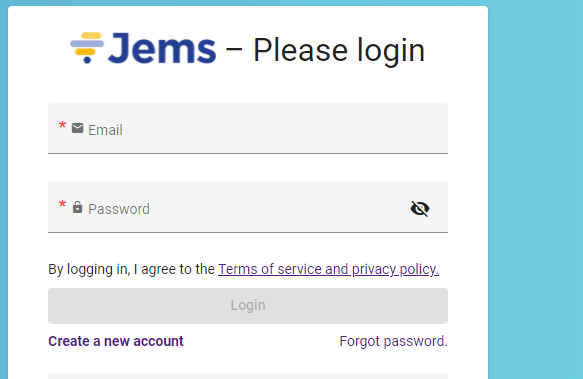The image size is (583, 379).
Task: Open Terms of service and privacy policy
Action: tap(328, 269)
